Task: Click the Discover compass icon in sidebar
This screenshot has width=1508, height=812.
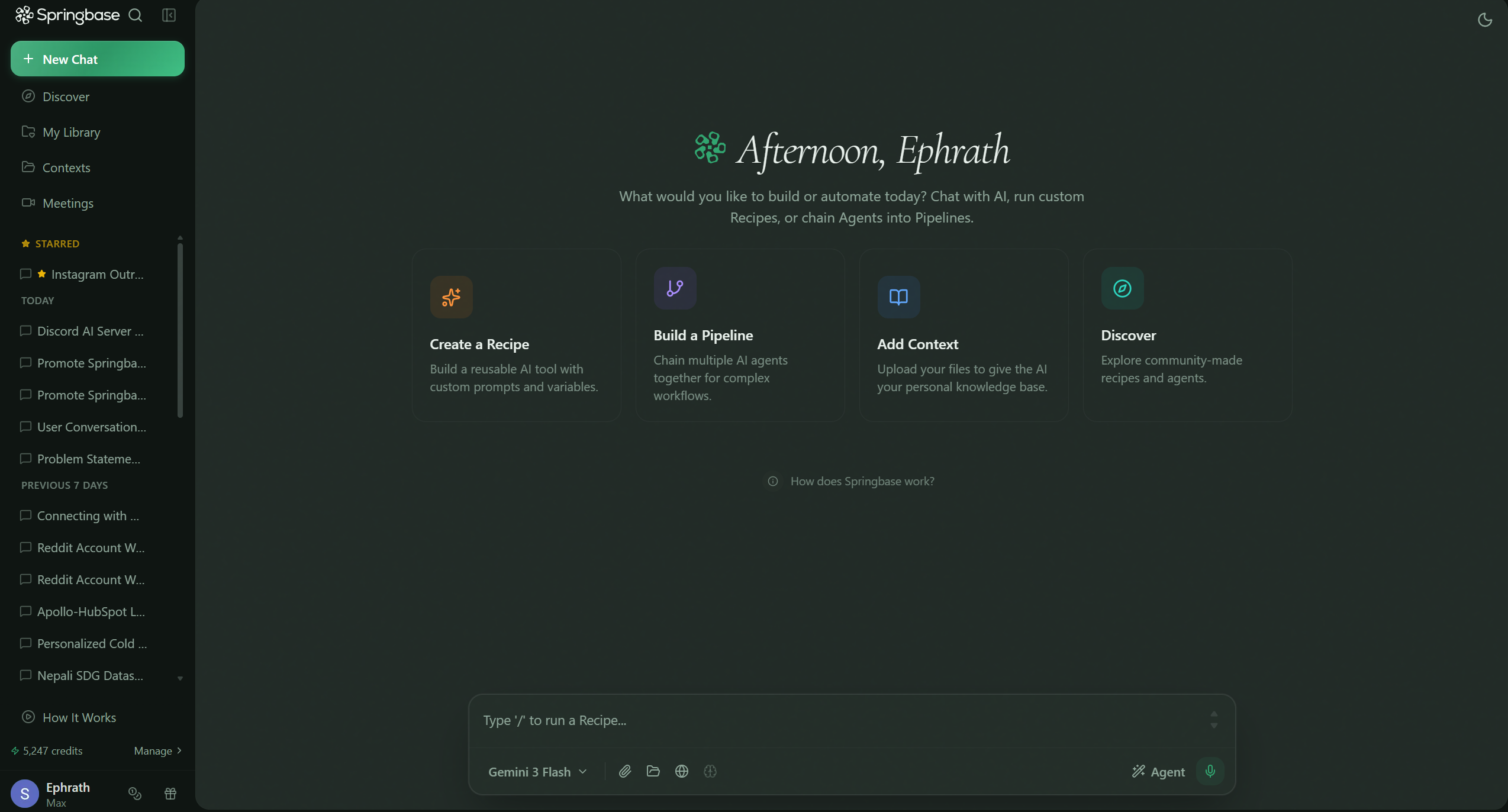Action: [x=28, y=96]
